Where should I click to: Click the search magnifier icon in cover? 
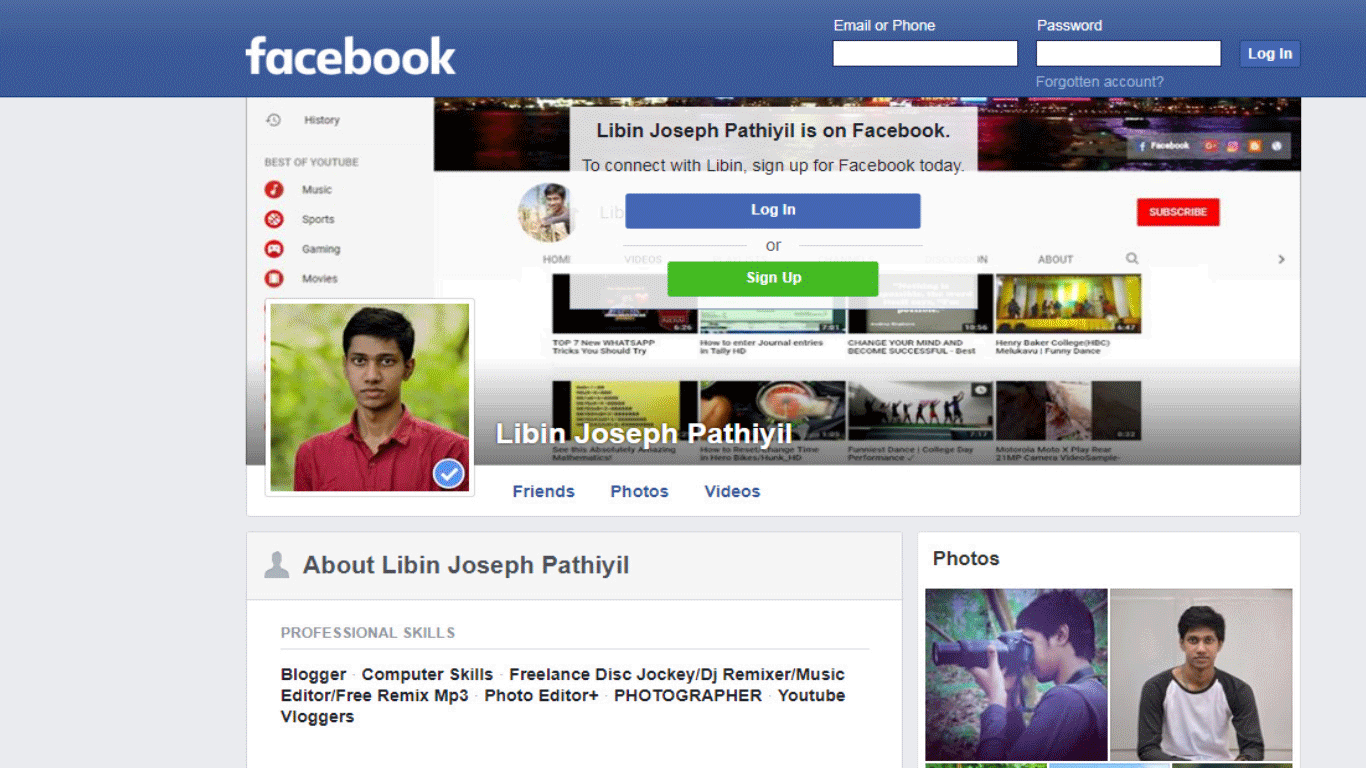[x=1132, y=259]
